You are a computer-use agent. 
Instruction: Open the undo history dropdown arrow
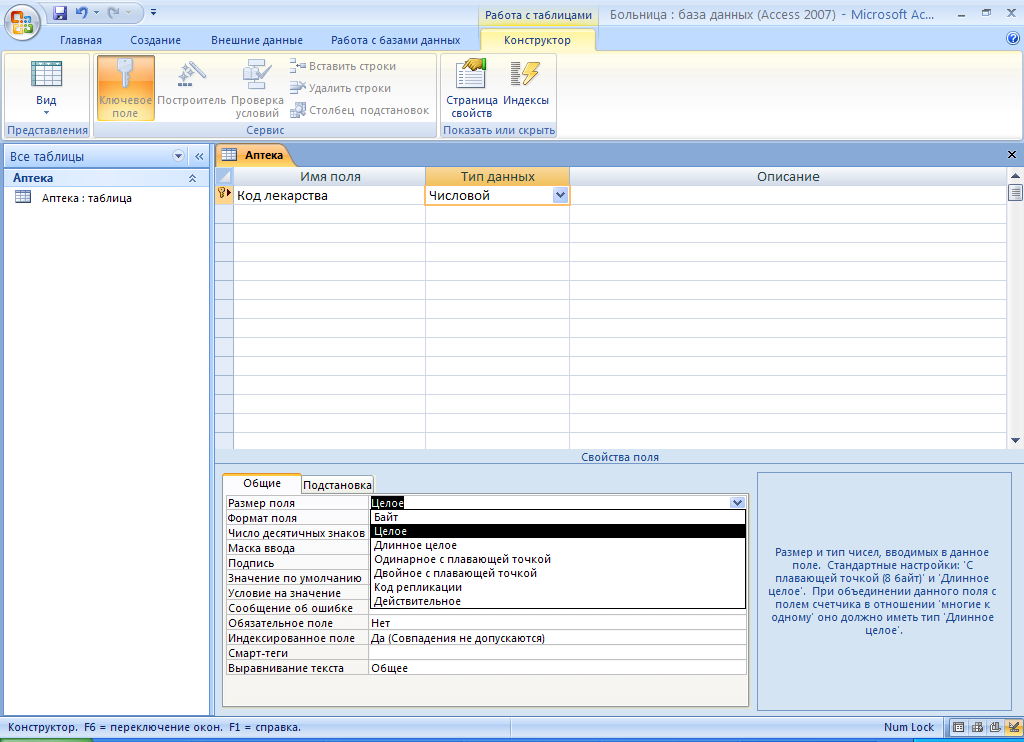[96, 12]
